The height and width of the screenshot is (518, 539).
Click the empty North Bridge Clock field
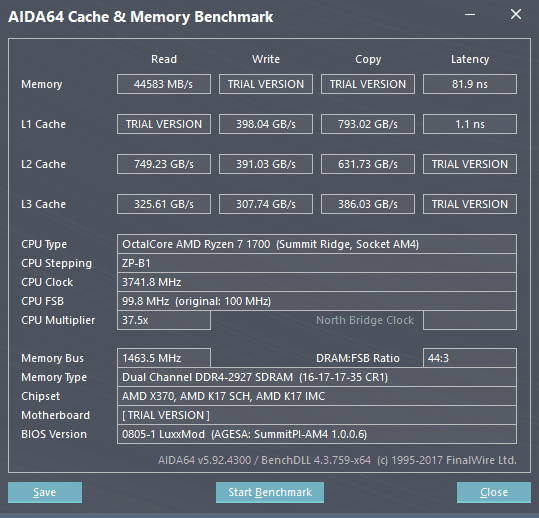[470, 320]
